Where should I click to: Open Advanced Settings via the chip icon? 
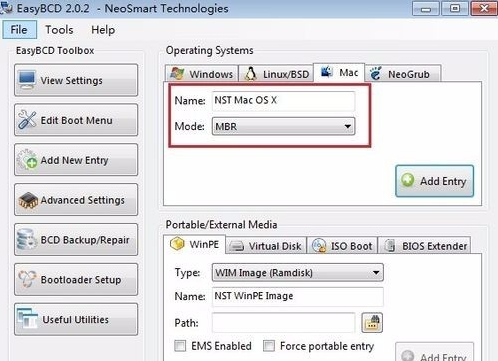pyautogui.click(x=28, y=200)
